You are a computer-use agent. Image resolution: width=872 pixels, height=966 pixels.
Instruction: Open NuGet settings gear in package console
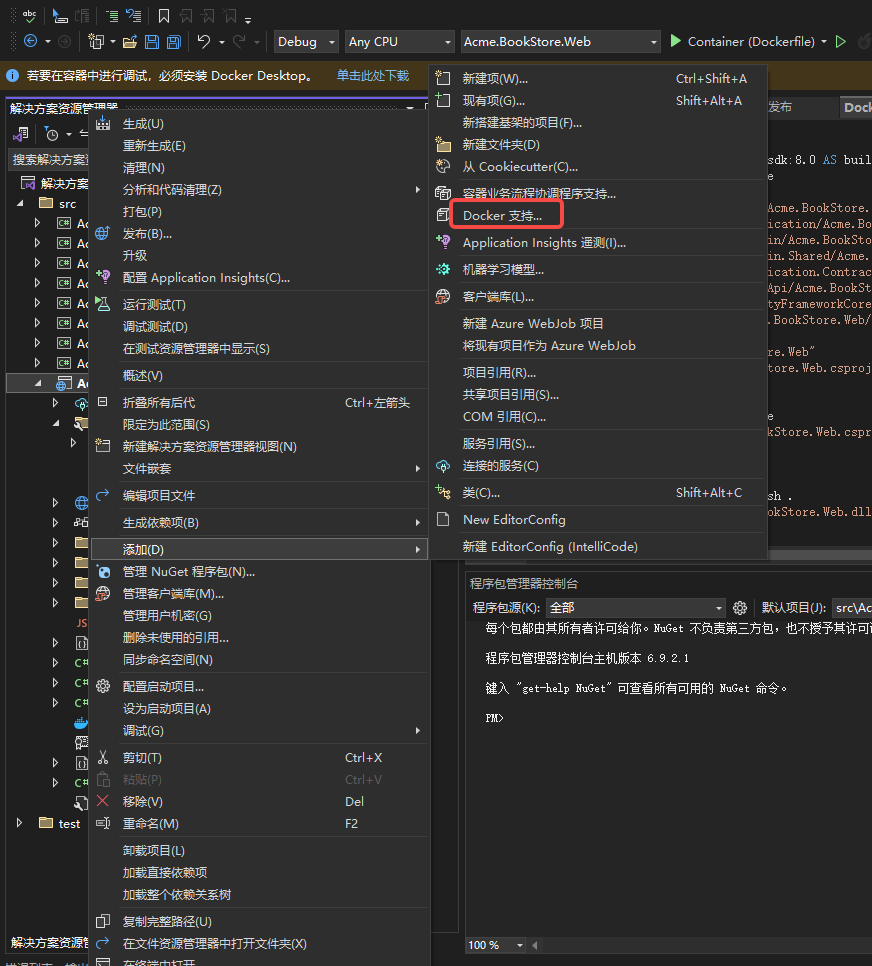tap(740, 608)
